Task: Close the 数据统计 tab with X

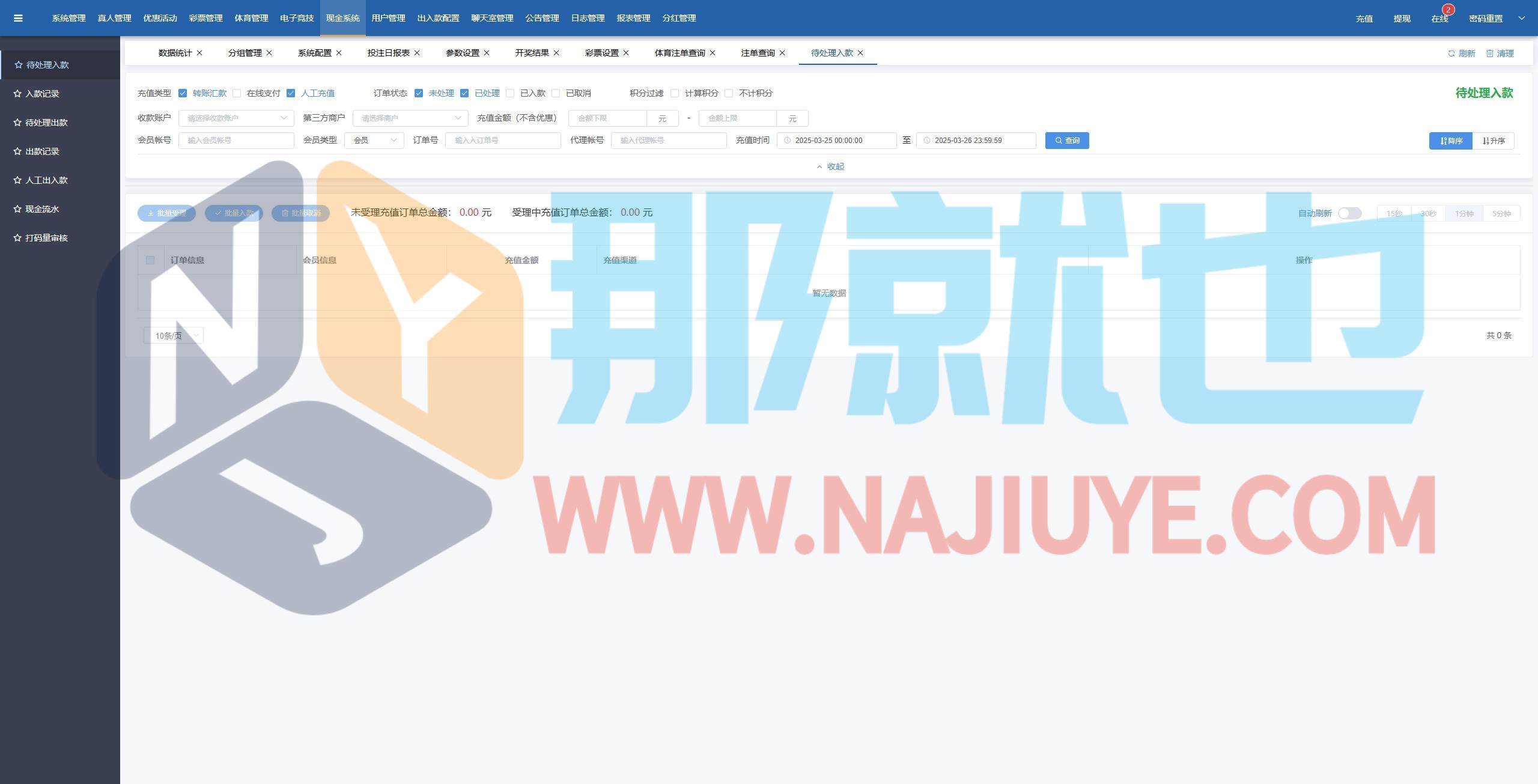Action: tap(199, 53)
